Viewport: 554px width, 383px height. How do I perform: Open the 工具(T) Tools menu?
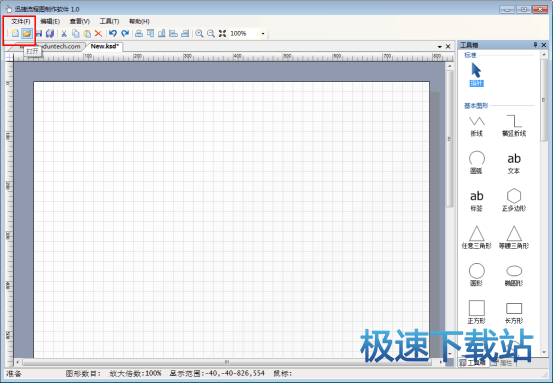[x=109, y=22]
